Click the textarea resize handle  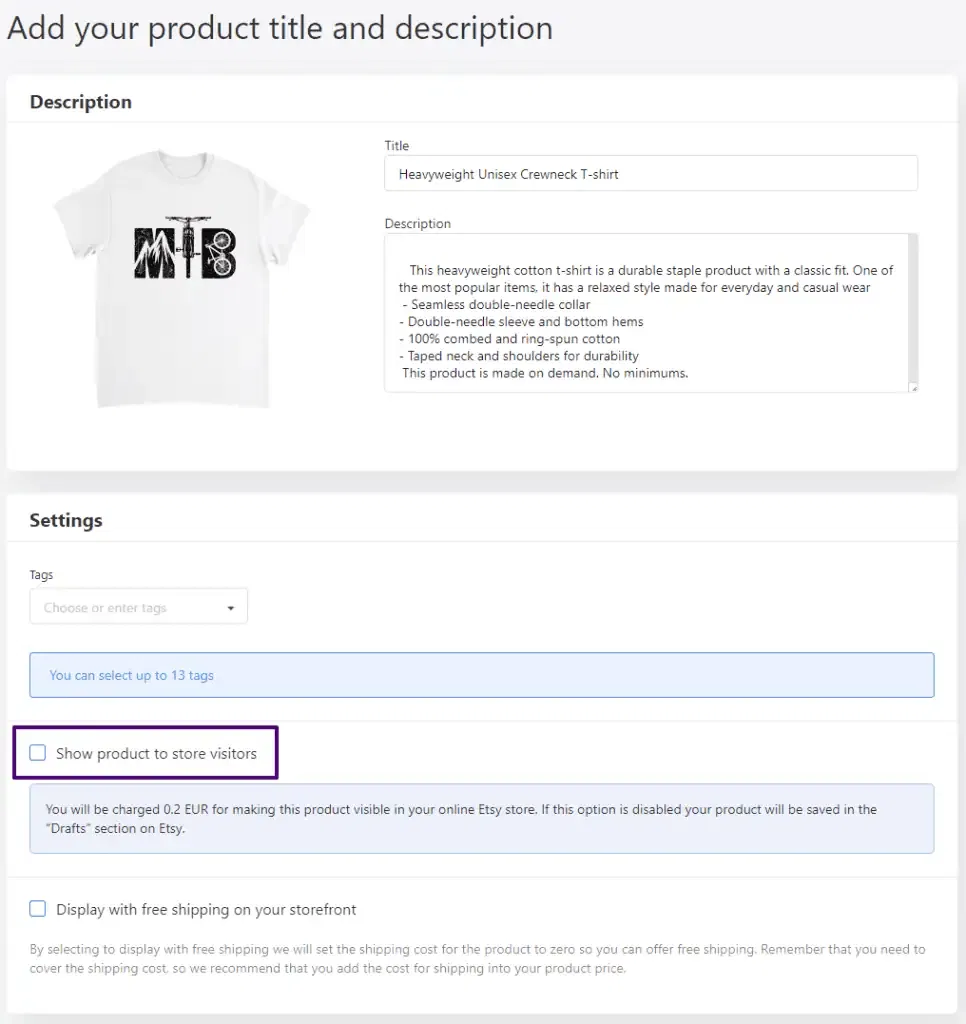click(x=912, y=386)
